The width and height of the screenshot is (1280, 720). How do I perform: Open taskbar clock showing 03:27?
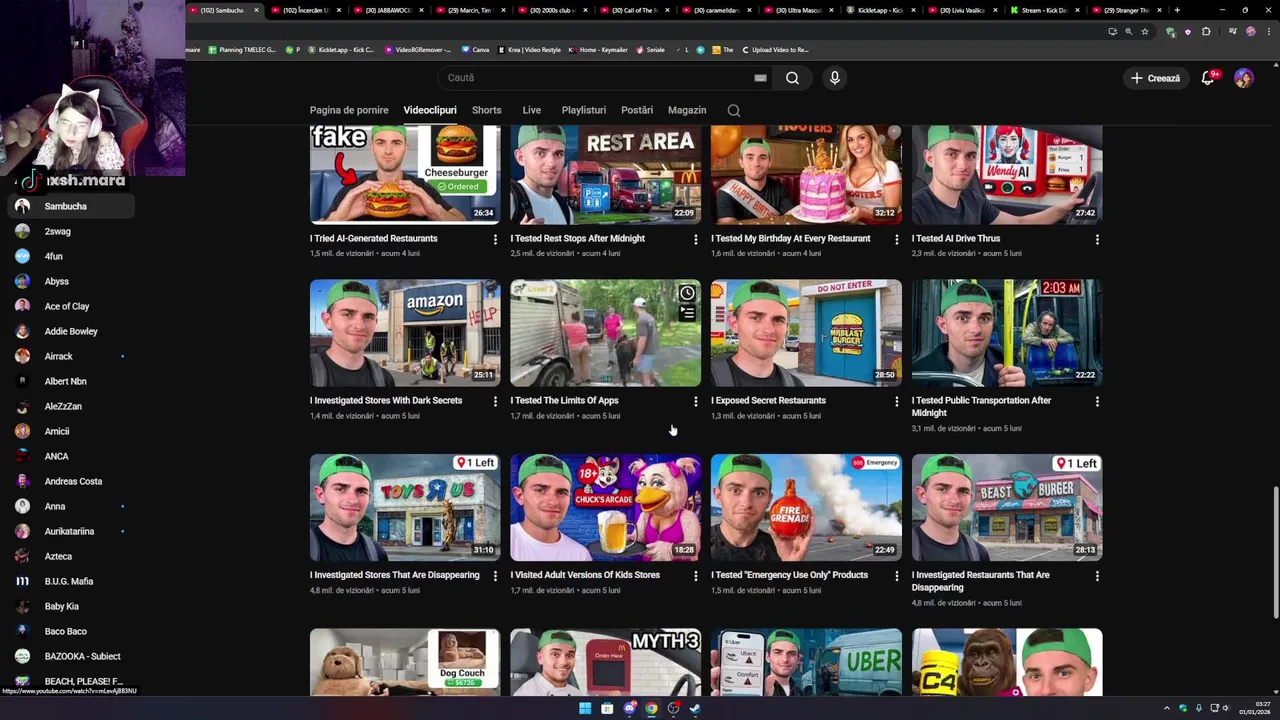1254,709
